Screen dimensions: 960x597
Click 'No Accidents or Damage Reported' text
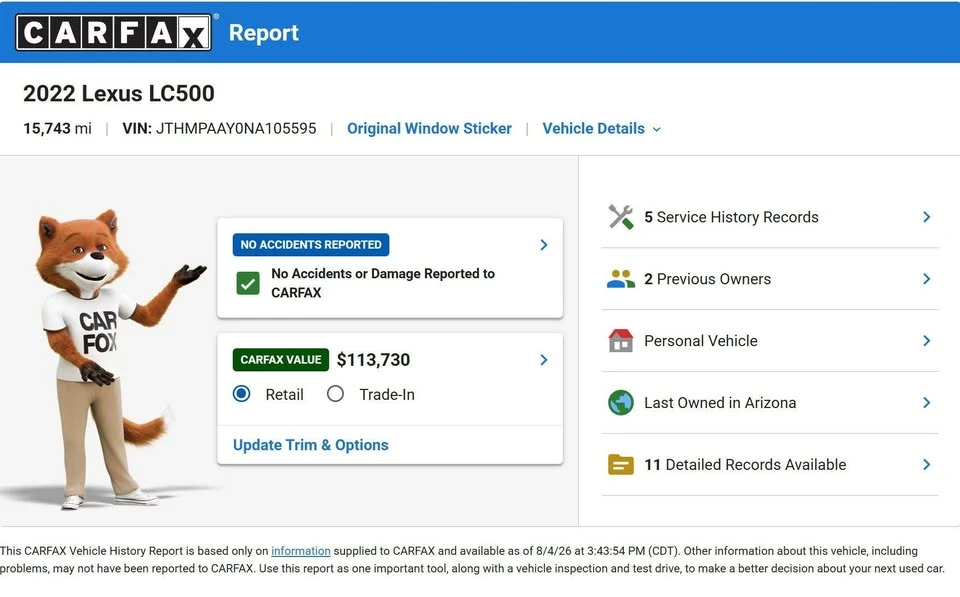point(383,283)
